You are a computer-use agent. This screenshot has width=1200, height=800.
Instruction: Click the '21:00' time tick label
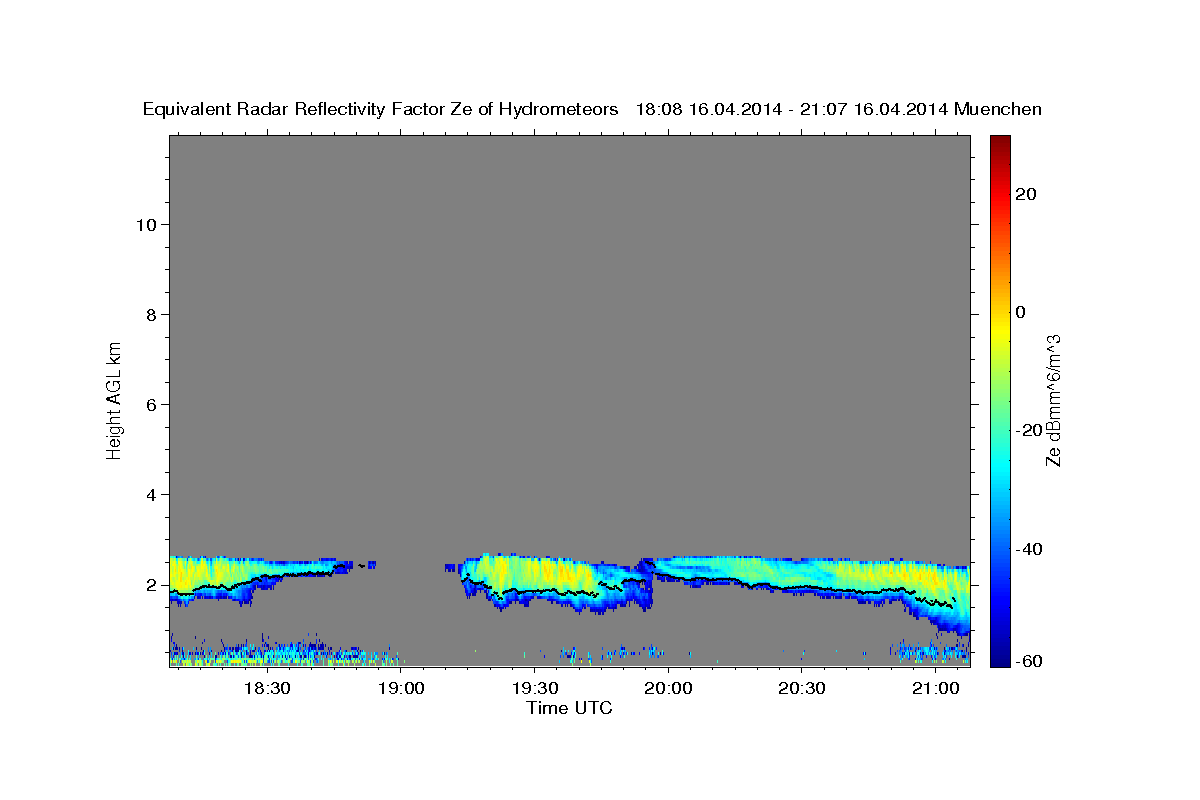pyautogui.click(x=935, y=688)
